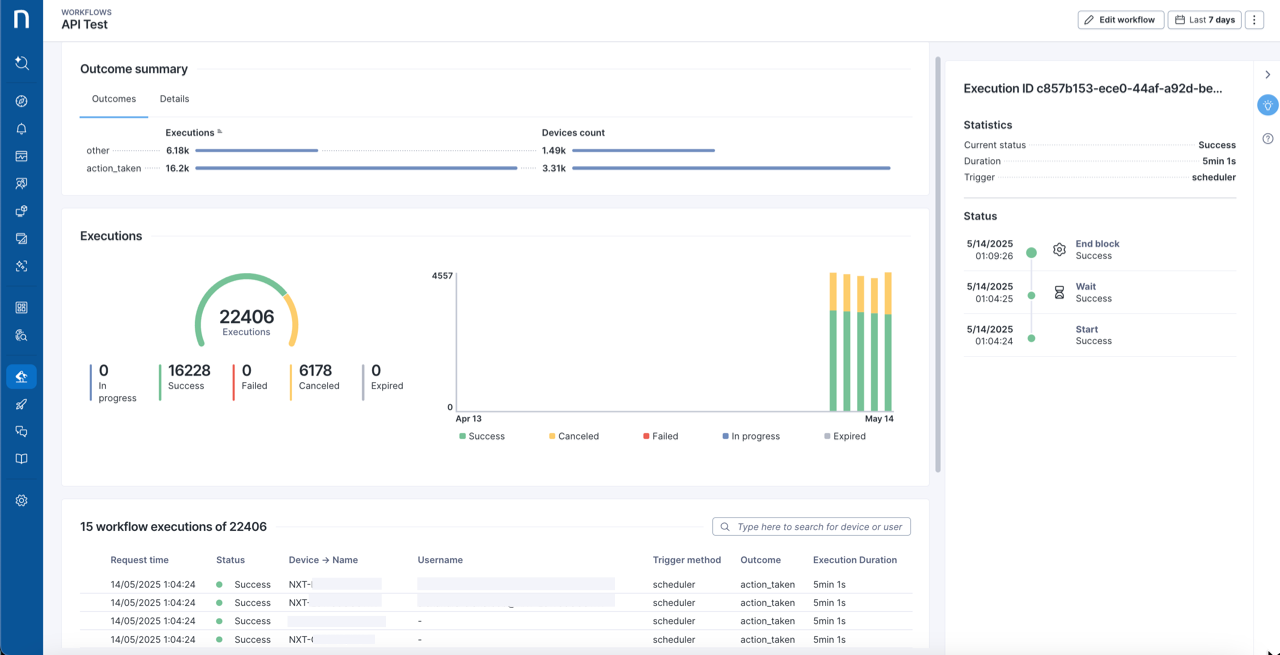Toggle the Success legend in the chart
The image size is (1280, 655).
[x=481, y=436]
